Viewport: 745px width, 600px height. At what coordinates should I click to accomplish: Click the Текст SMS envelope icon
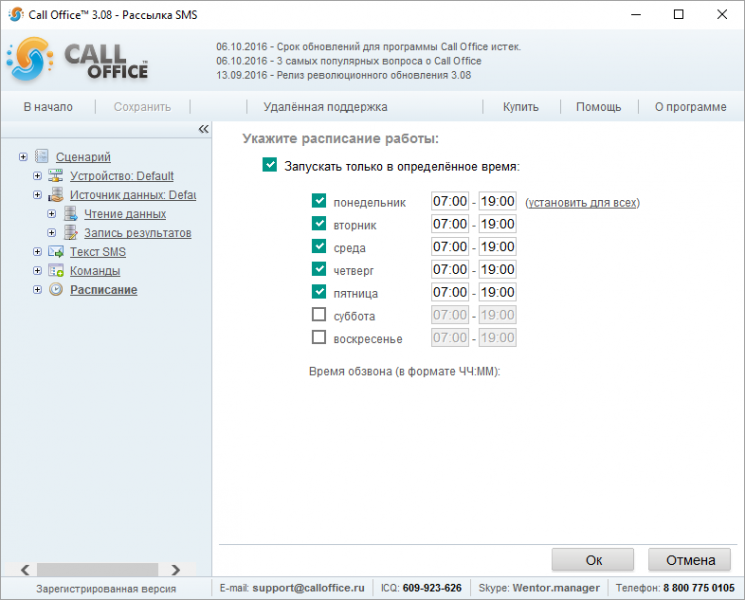(56, 251)
